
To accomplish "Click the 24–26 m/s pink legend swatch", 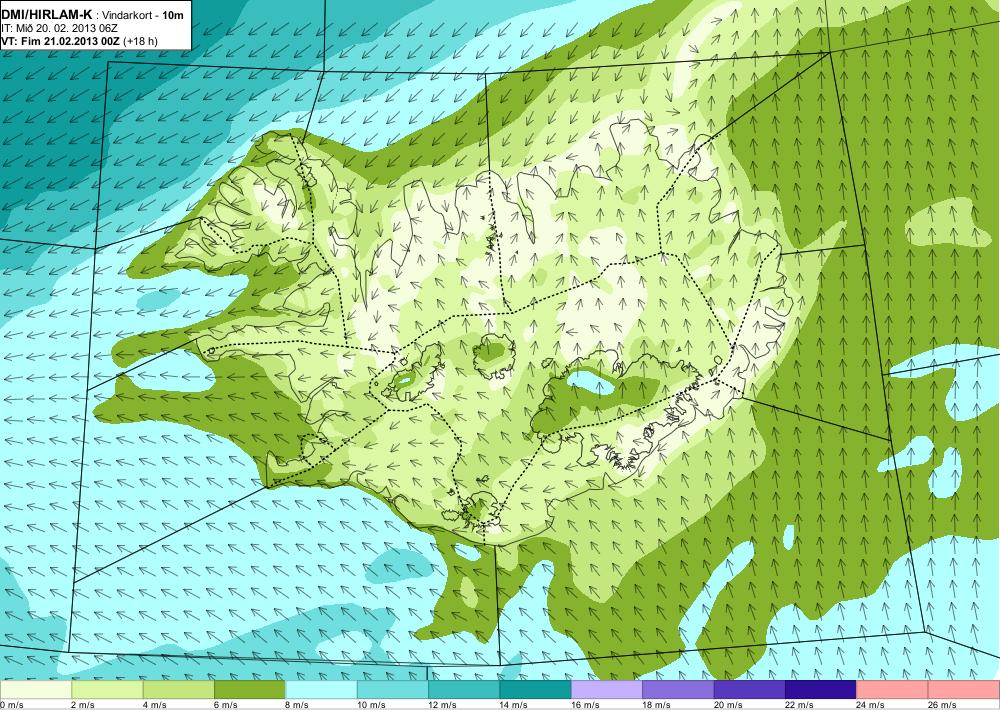I will coord(893,690).
